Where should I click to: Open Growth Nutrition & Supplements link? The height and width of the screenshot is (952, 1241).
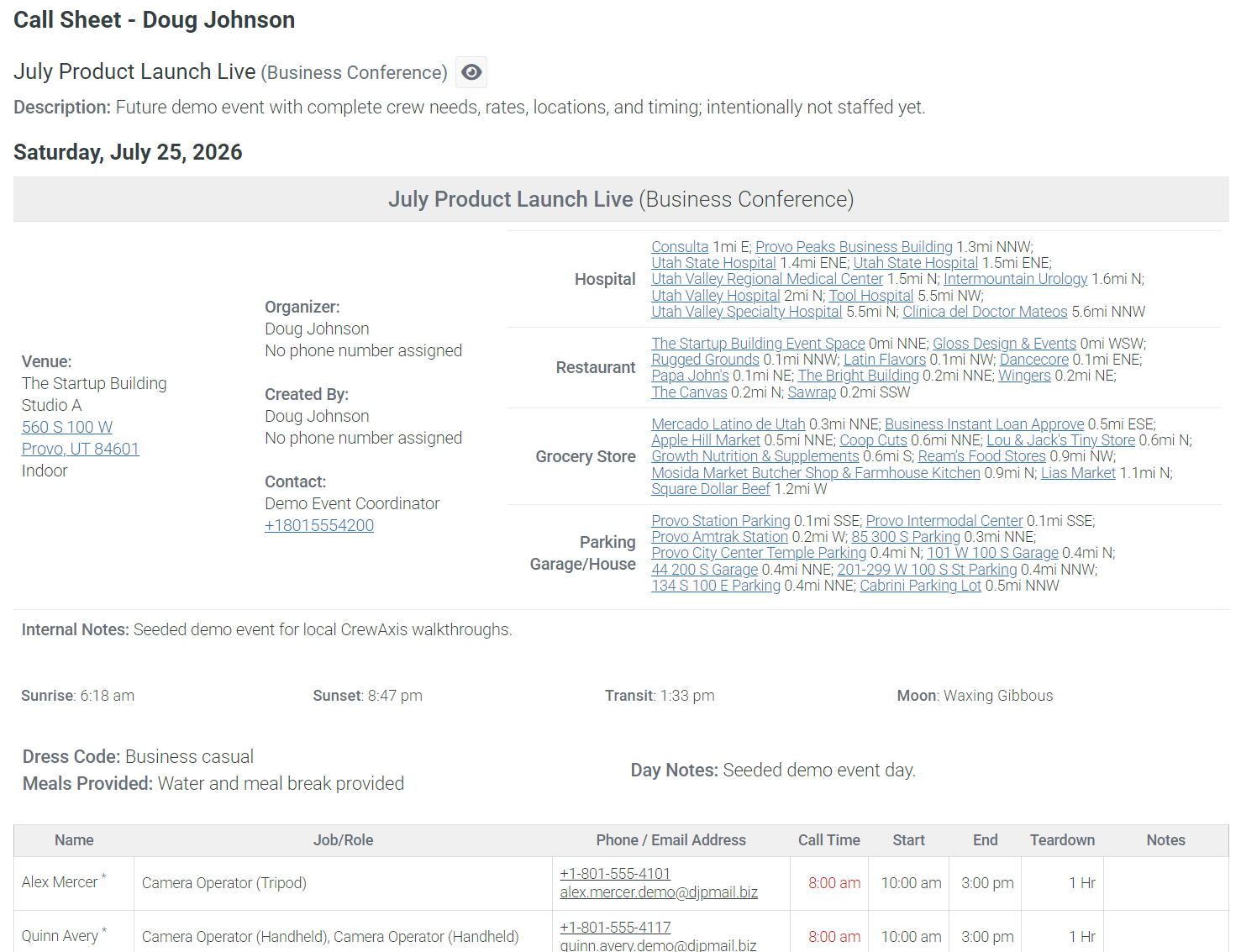pos(755,456)
